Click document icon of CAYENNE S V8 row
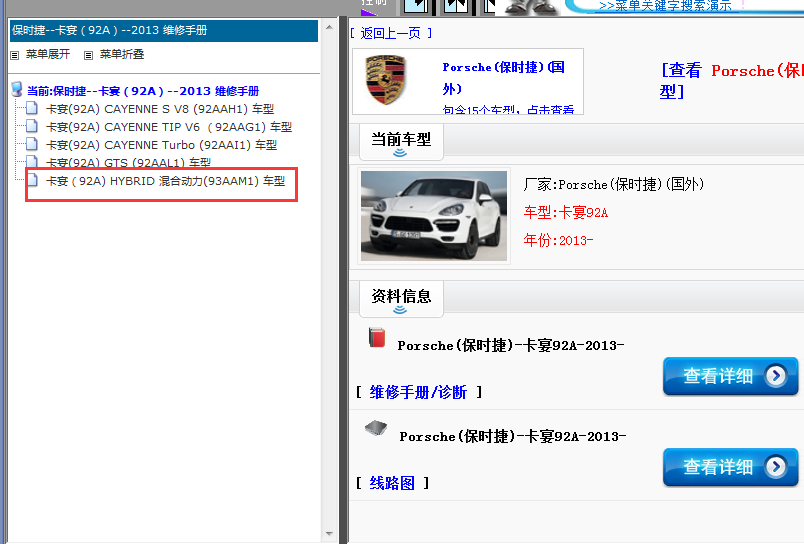The height and width of the screenshot is (544, 804). (x=32, y=108)
